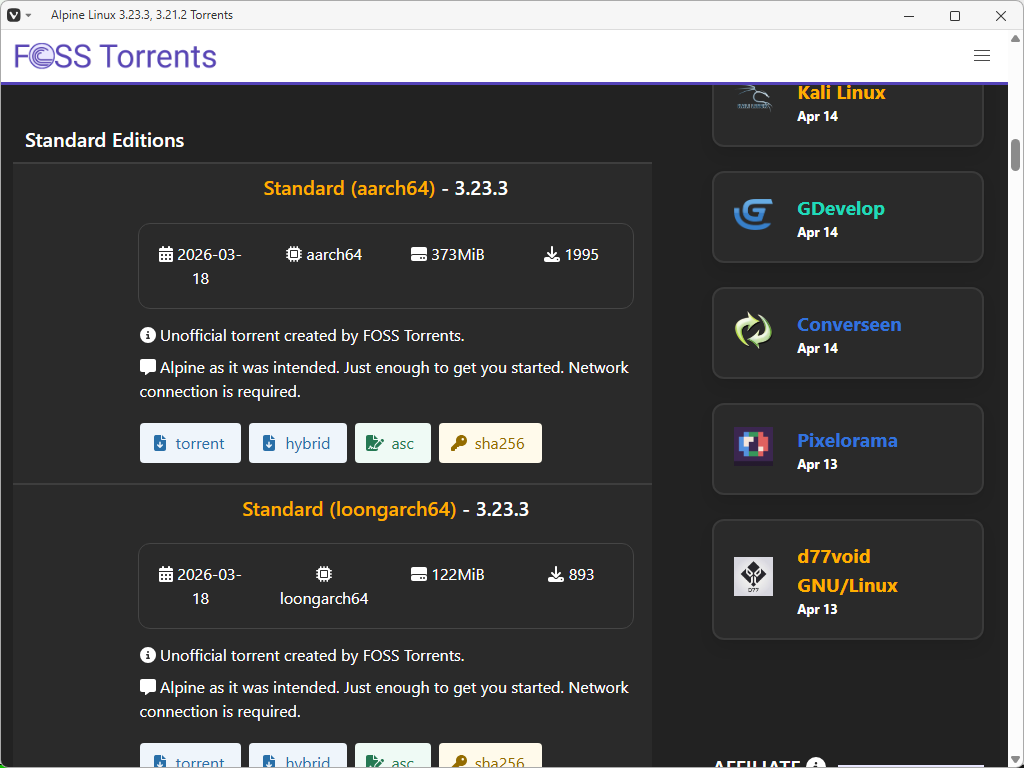The image size is (1024, 768).
Task: Click the info icon beside AFFILIATE heading
Action: click(816, 763)
